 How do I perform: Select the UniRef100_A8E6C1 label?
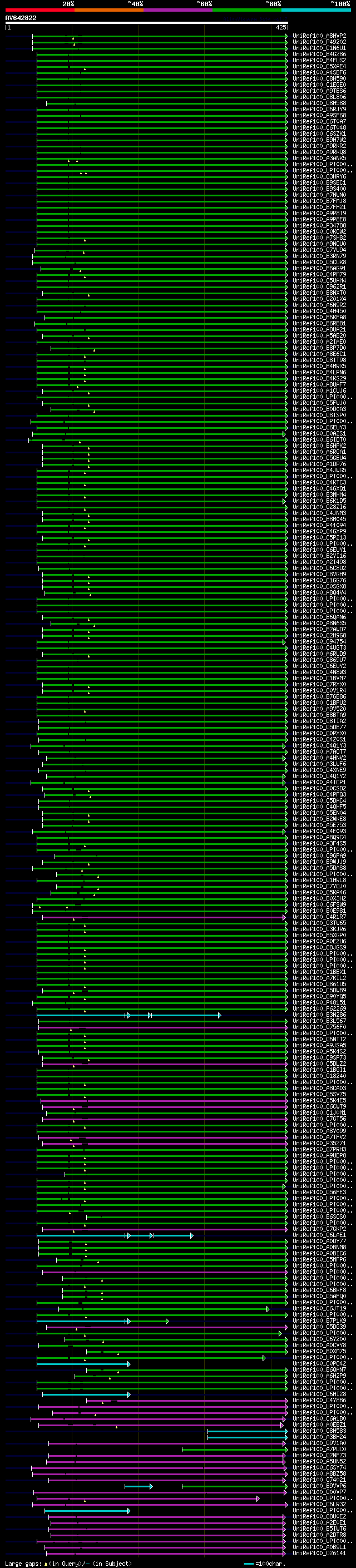(319, 354)
